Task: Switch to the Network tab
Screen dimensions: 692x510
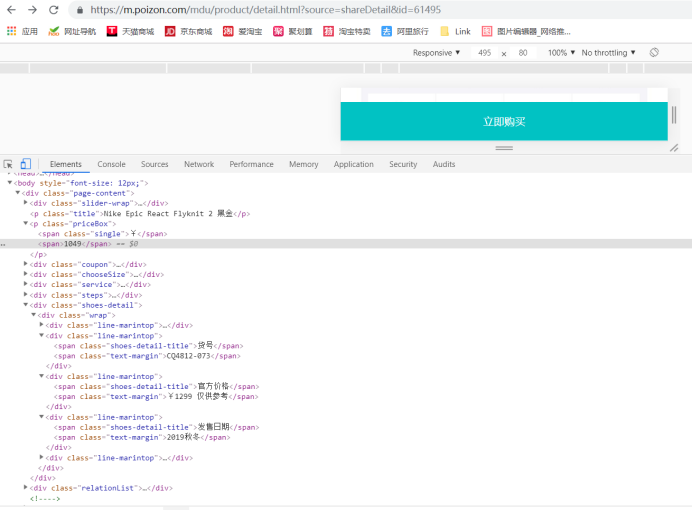Action: tap(199, 164)
